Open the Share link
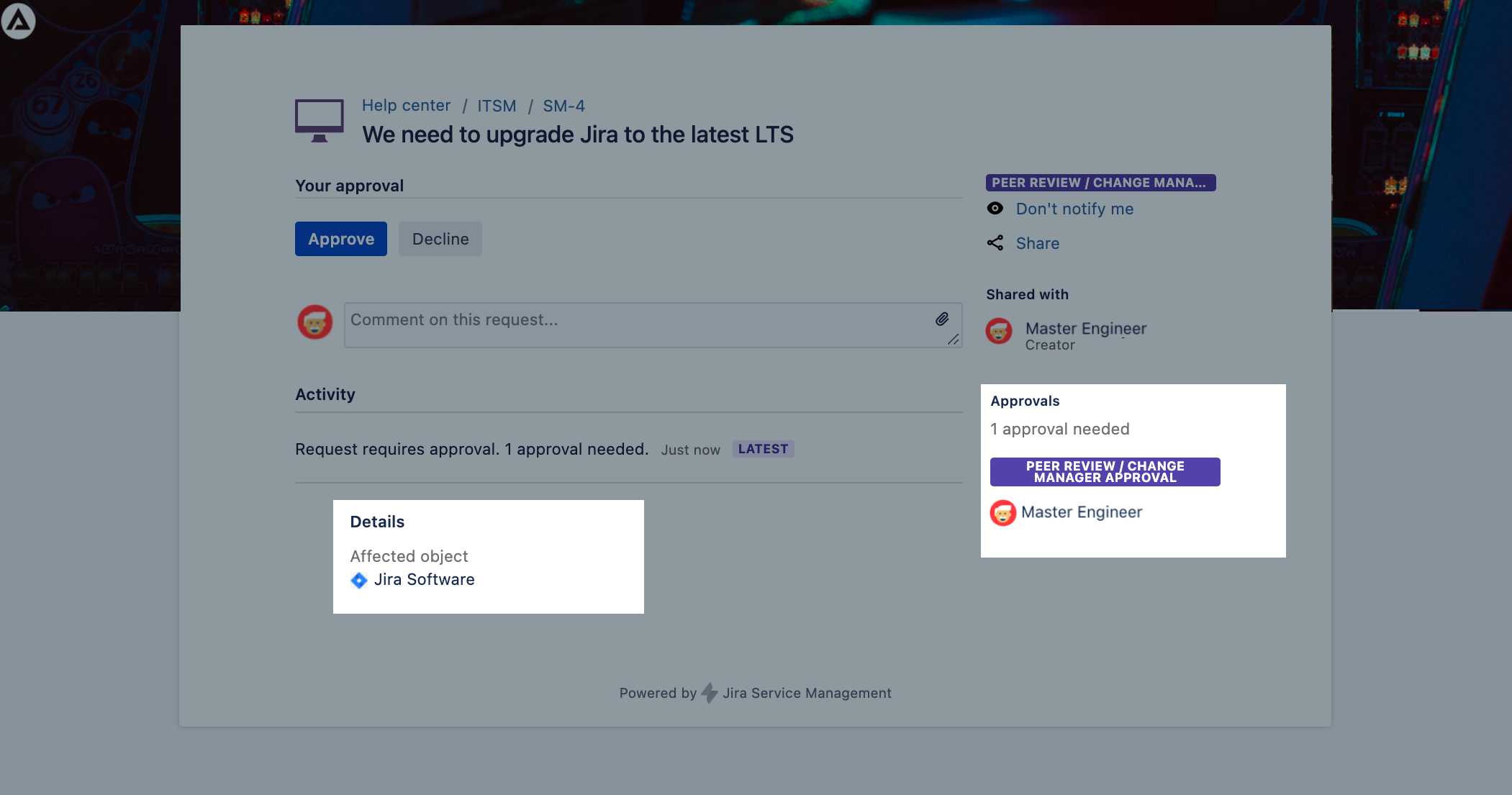 tap(1037, 243)
